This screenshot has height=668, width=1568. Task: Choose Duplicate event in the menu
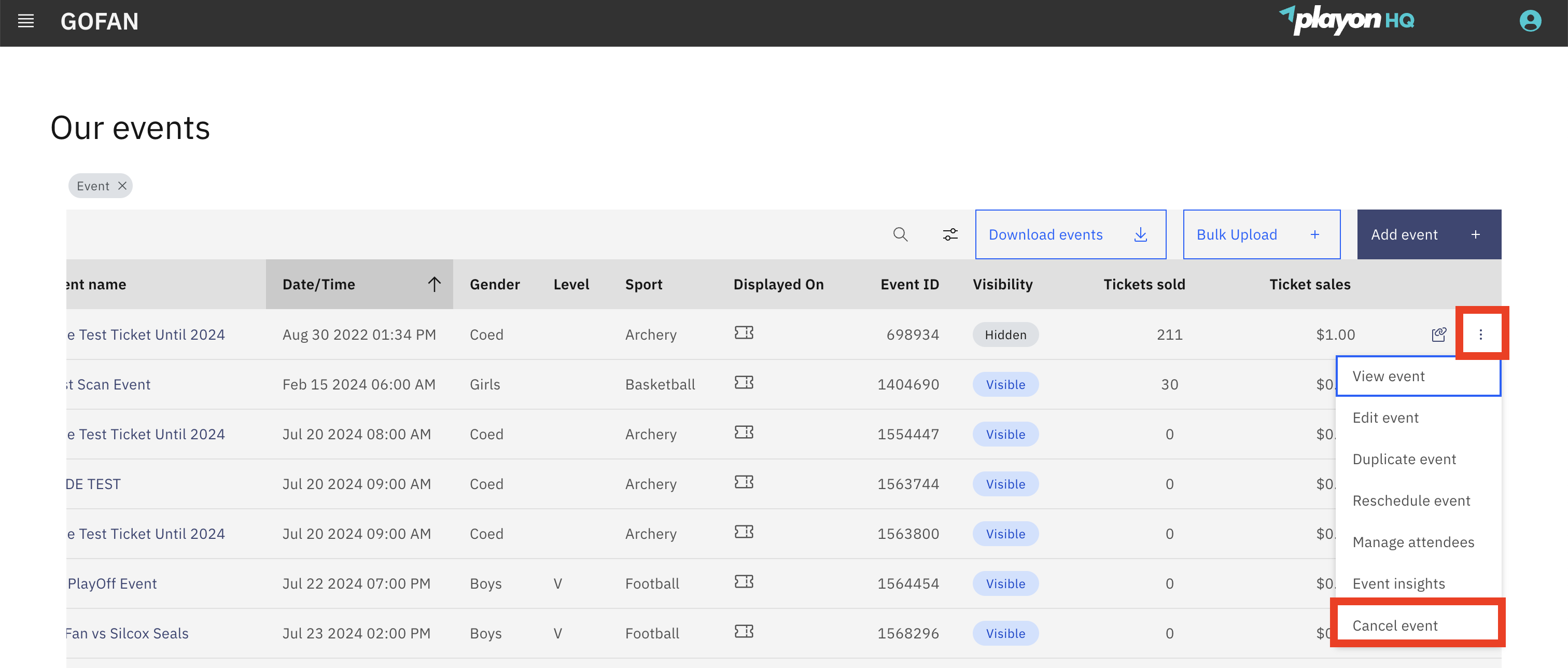coord(1418,459)
